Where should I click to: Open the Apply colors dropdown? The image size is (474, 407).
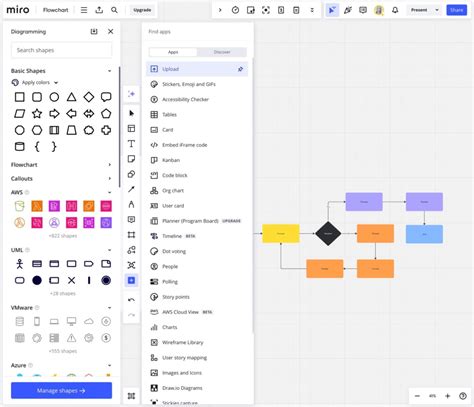click(x=35, y=82)
